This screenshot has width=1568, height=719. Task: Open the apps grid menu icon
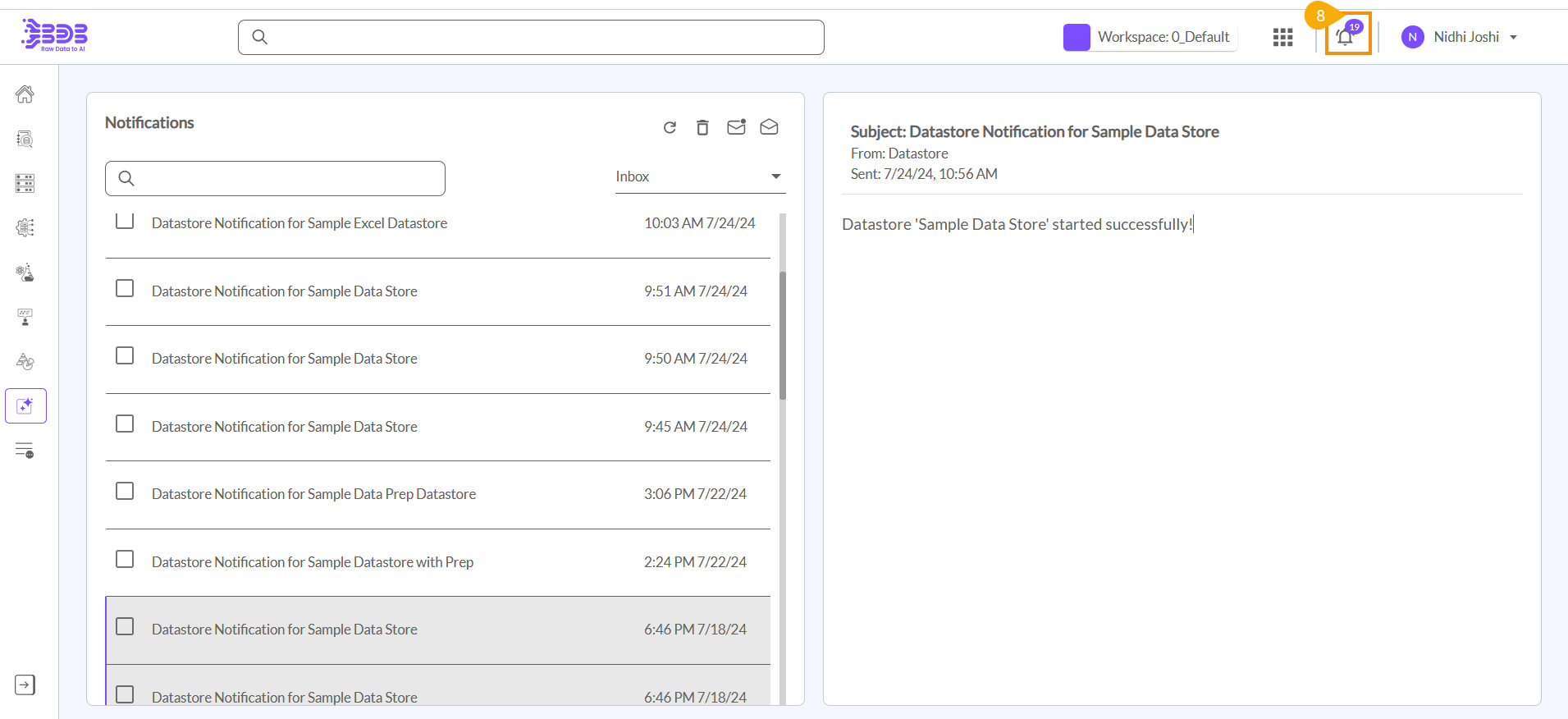(x=1282, y=37)
